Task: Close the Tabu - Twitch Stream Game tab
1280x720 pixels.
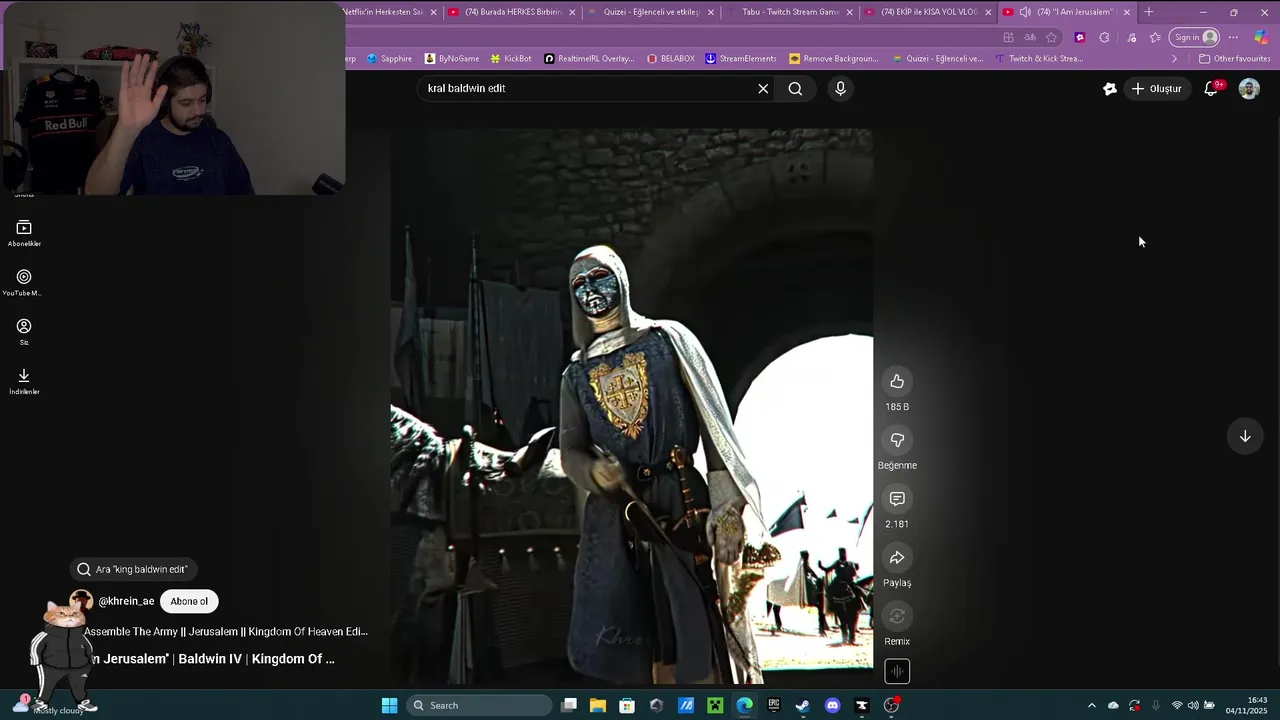Action: [850, 12]
